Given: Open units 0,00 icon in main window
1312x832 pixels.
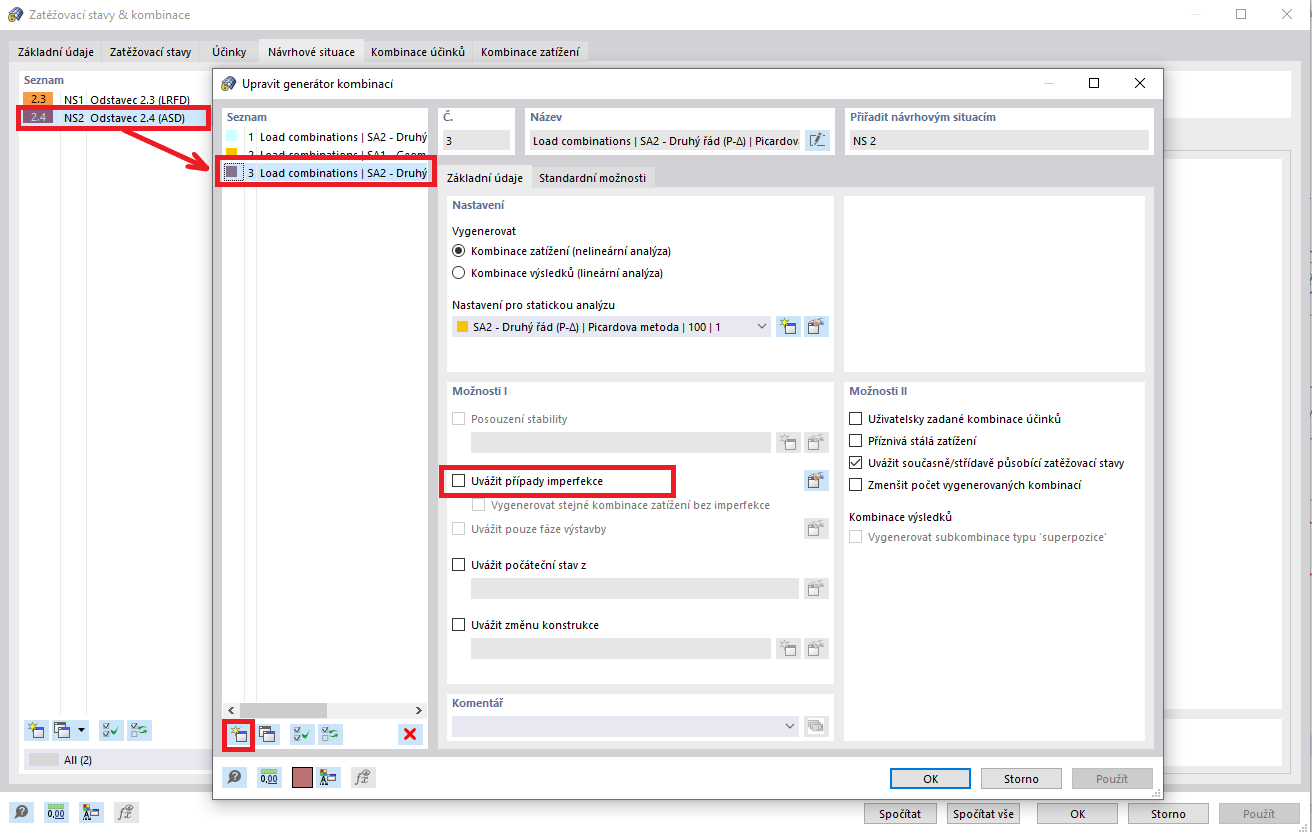Looking at the screenshot, I should (56, 813).
